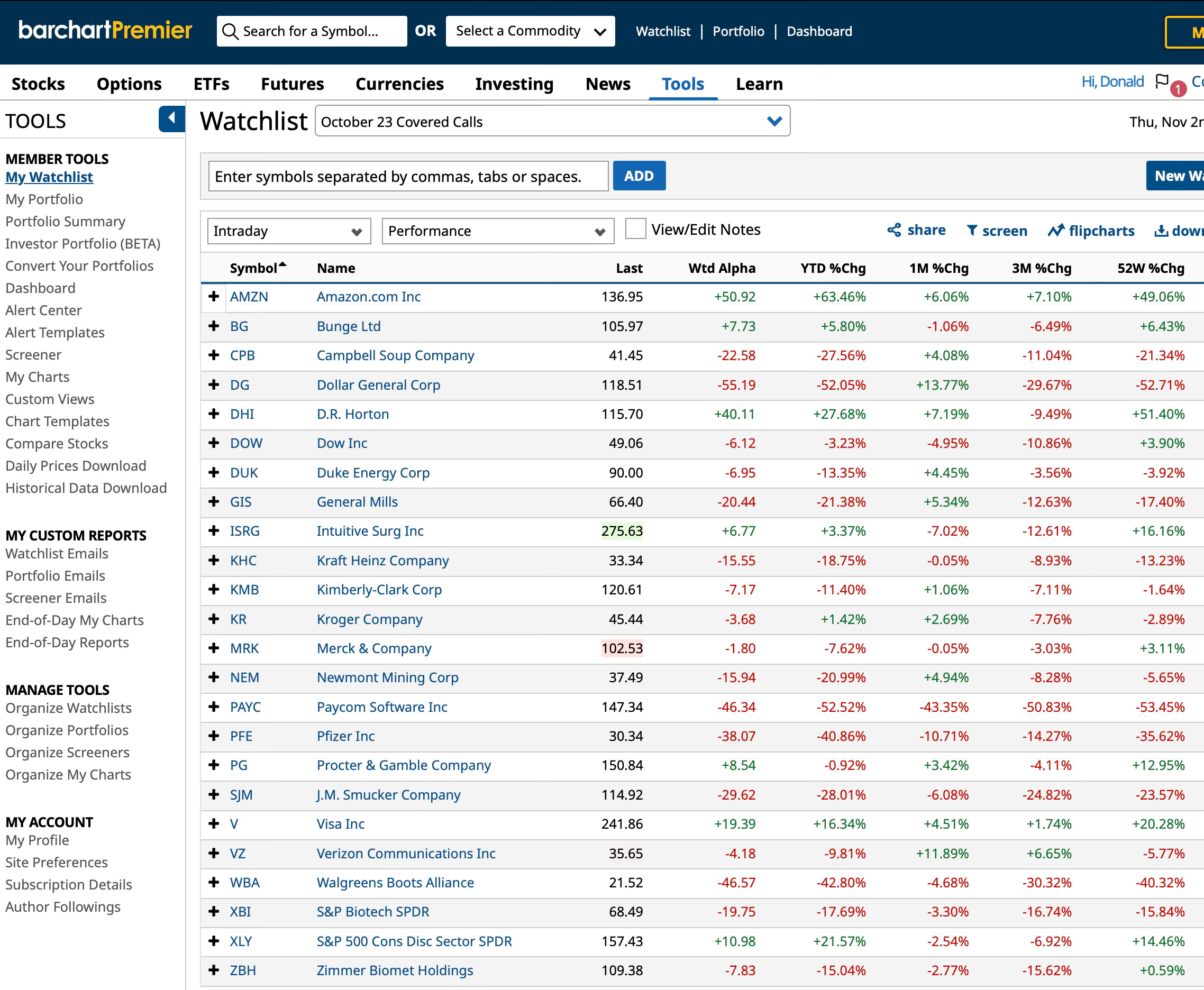Open Amazon.com Inc quote link
The height and width of the screenshot is (990, 1204).
tap(368, 297)
